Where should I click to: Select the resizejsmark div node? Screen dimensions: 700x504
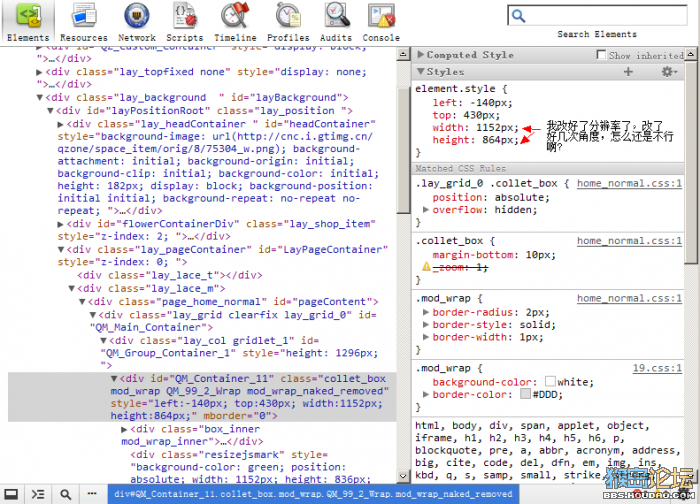[x=250, y=467]
